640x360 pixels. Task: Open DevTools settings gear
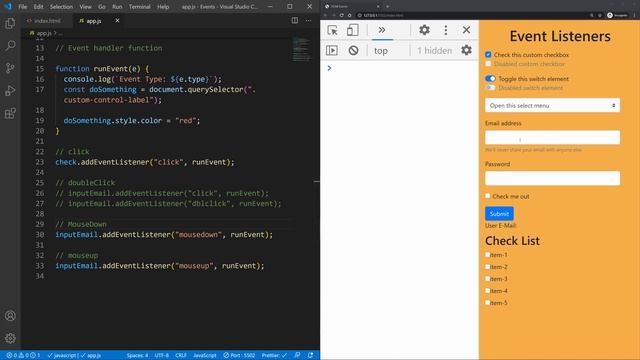(424, 30)
